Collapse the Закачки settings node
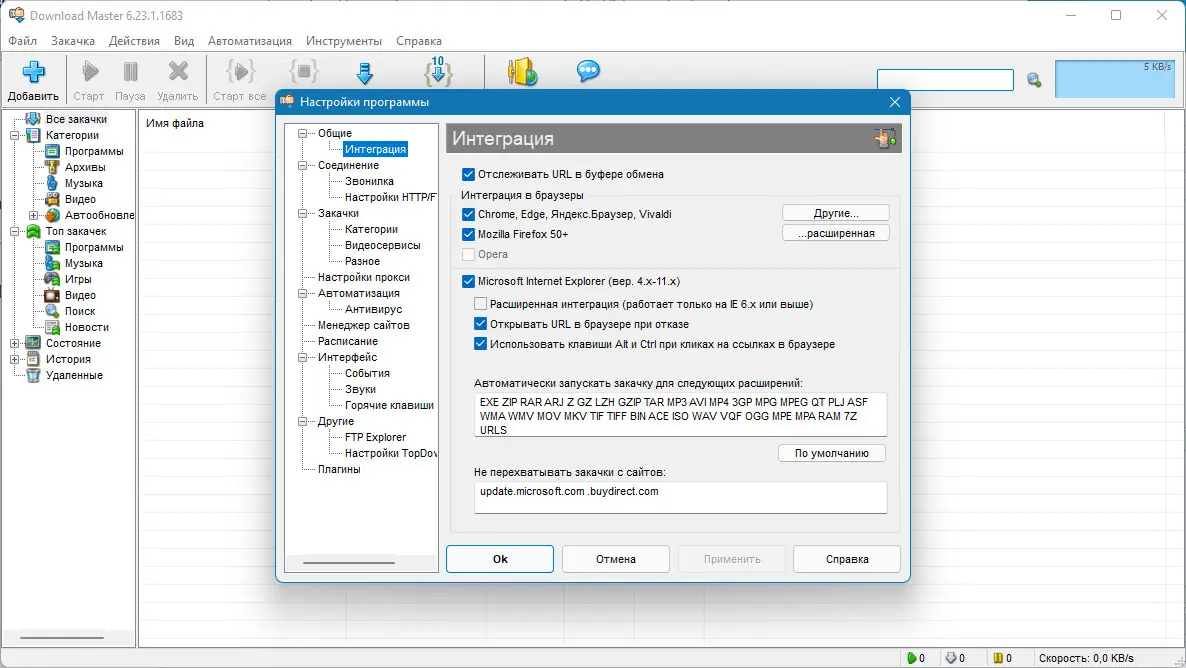The image size is (1186, 668). (303, 213)
